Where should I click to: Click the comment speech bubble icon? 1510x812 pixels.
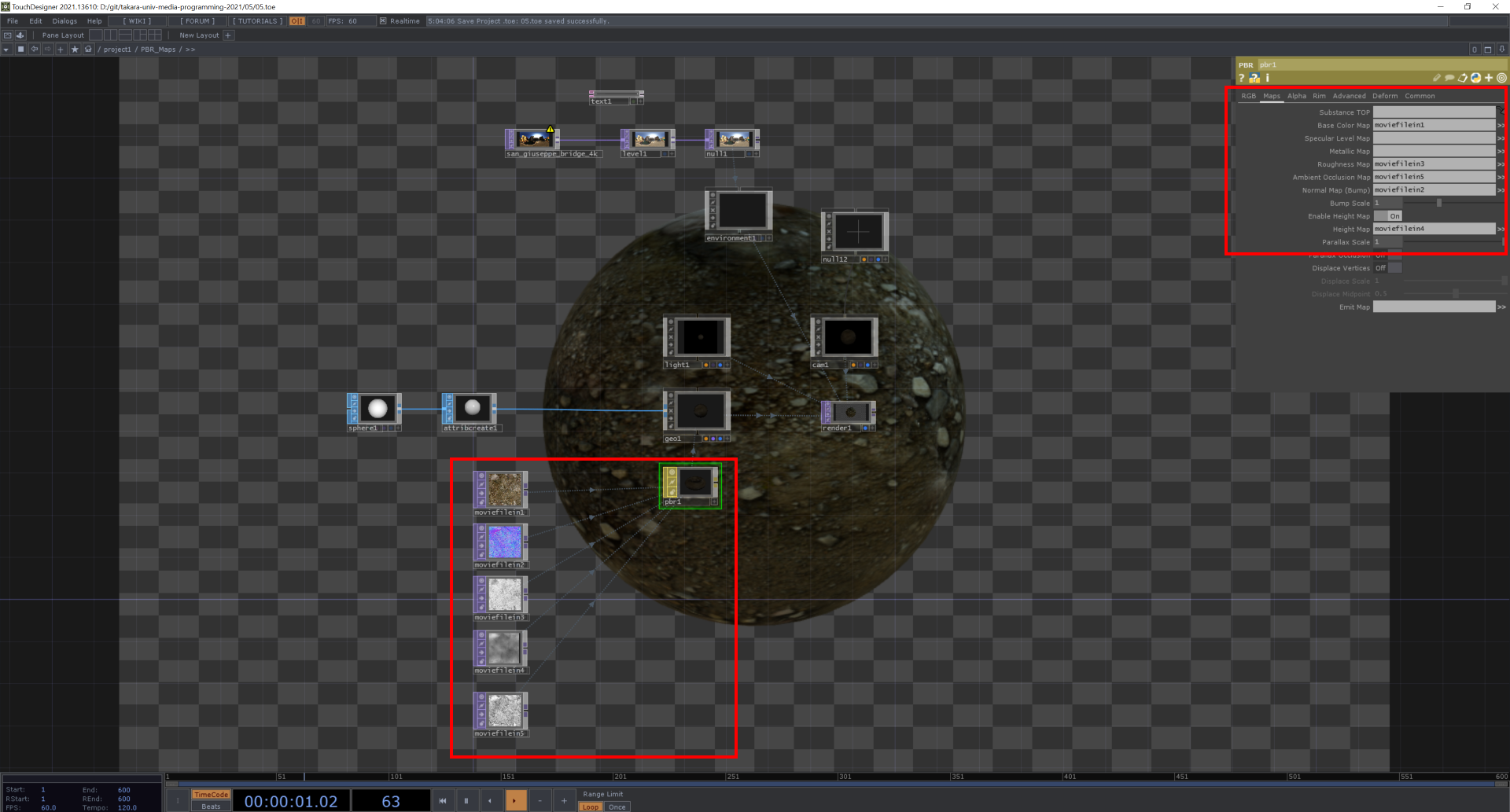point(1449,78)
